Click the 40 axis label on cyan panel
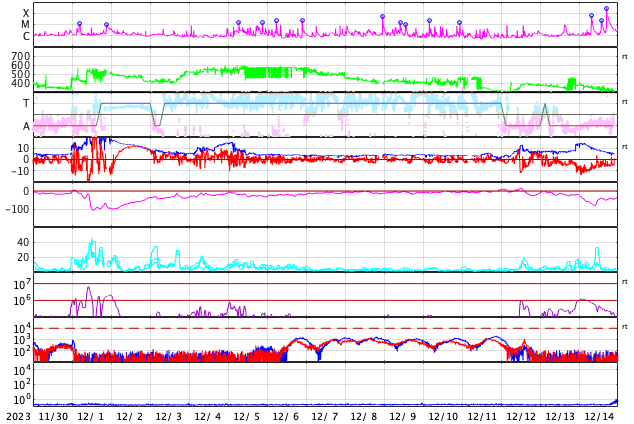Image resolution: width=634 pixels, height=424 pixels. (x=23, y=242)
